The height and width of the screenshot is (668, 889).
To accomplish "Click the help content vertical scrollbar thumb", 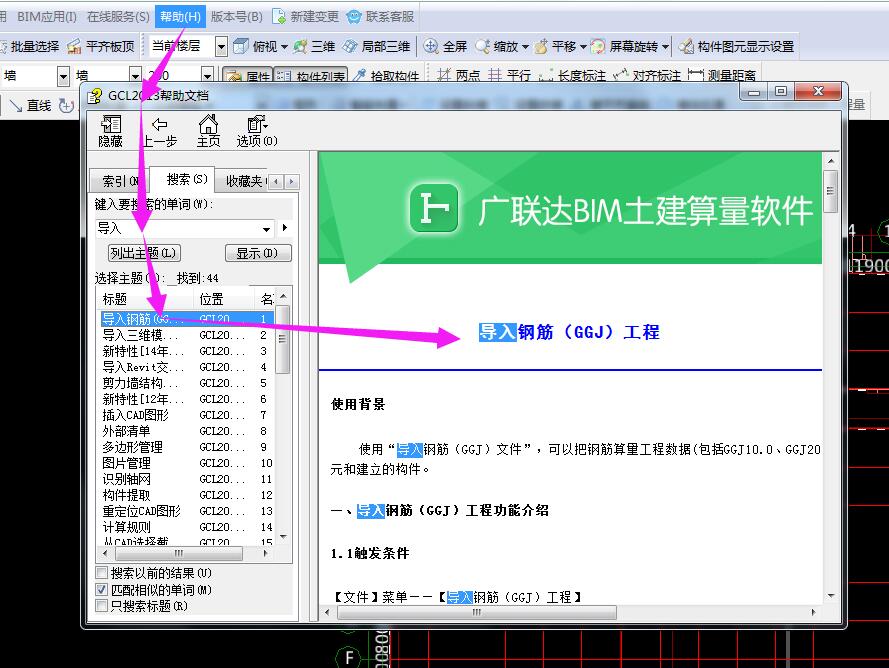I will 831,191.
